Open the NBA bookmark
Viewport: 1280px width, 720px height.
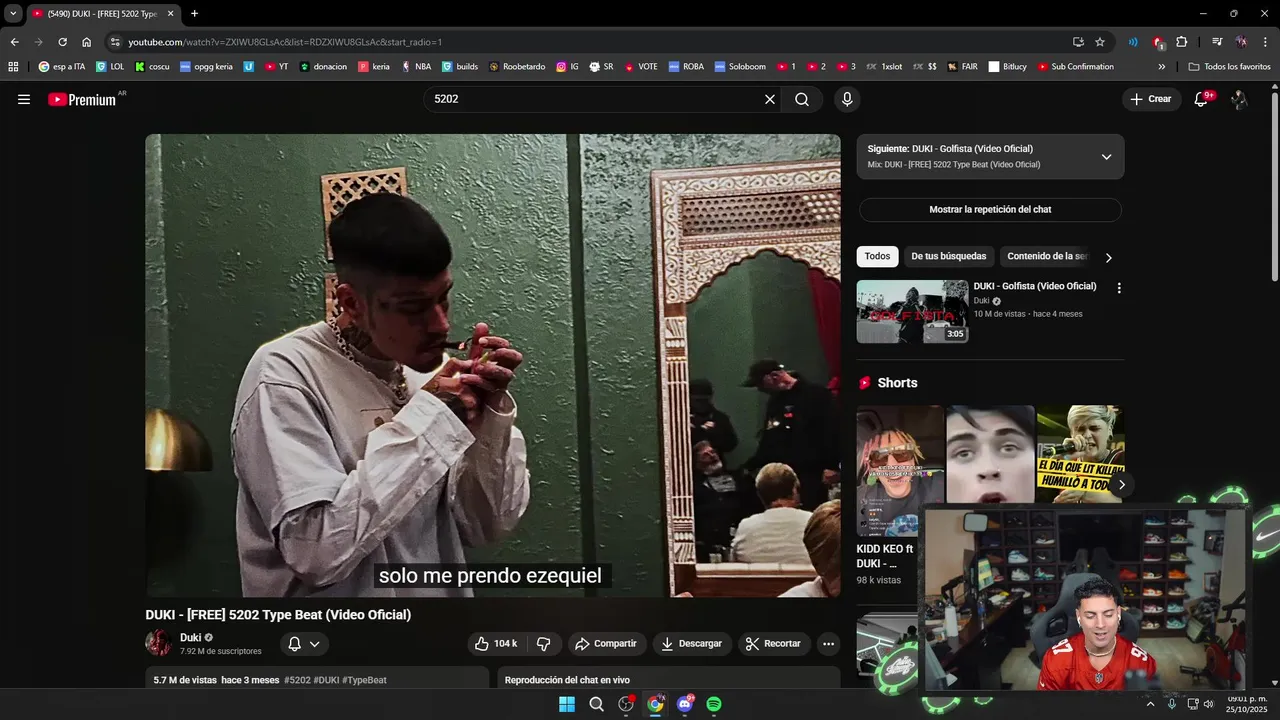coord(416,67)
